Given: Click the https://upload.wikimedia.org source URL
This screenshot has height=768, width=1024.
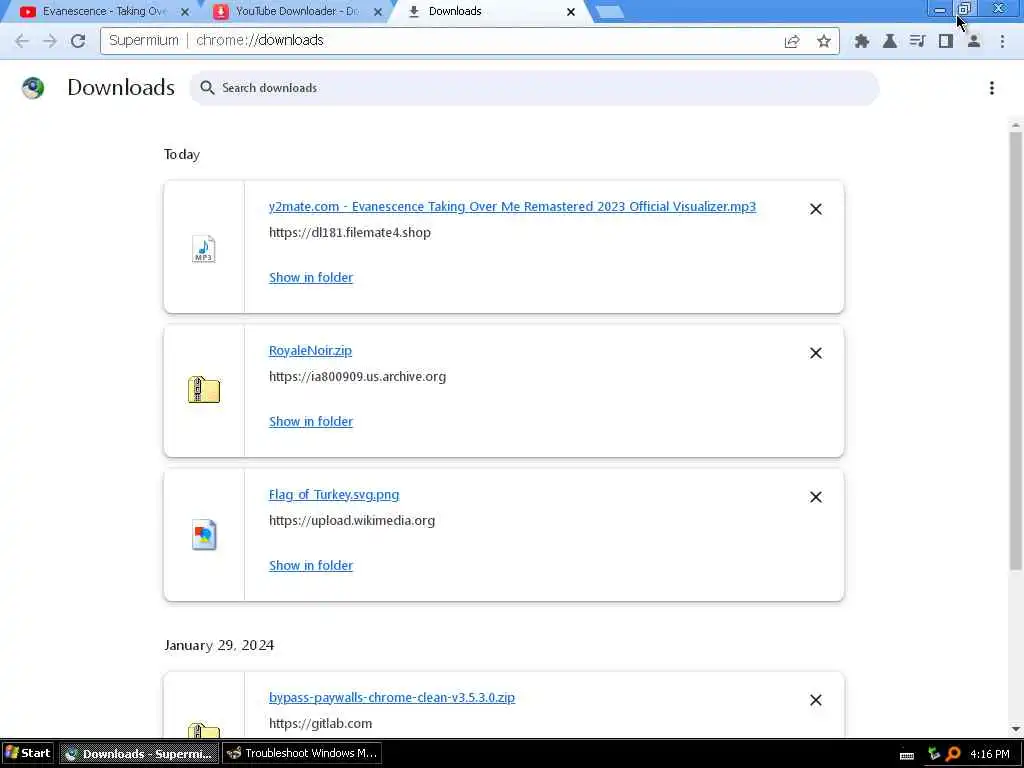Looking at the screenshot, I should [351, 520].
